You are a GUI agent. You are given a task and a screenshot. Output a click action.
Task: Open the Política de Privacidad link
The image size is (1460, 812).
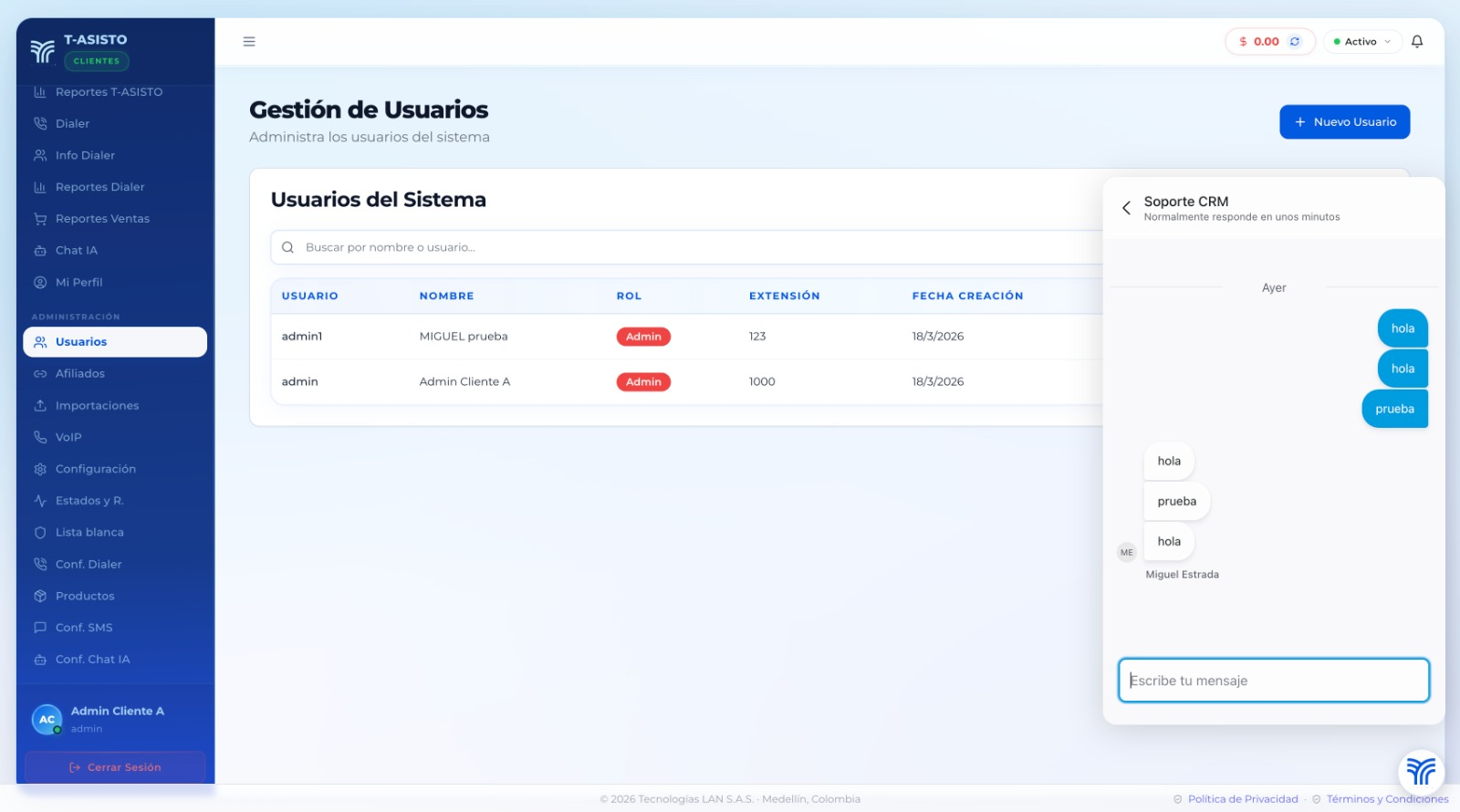1242,799
